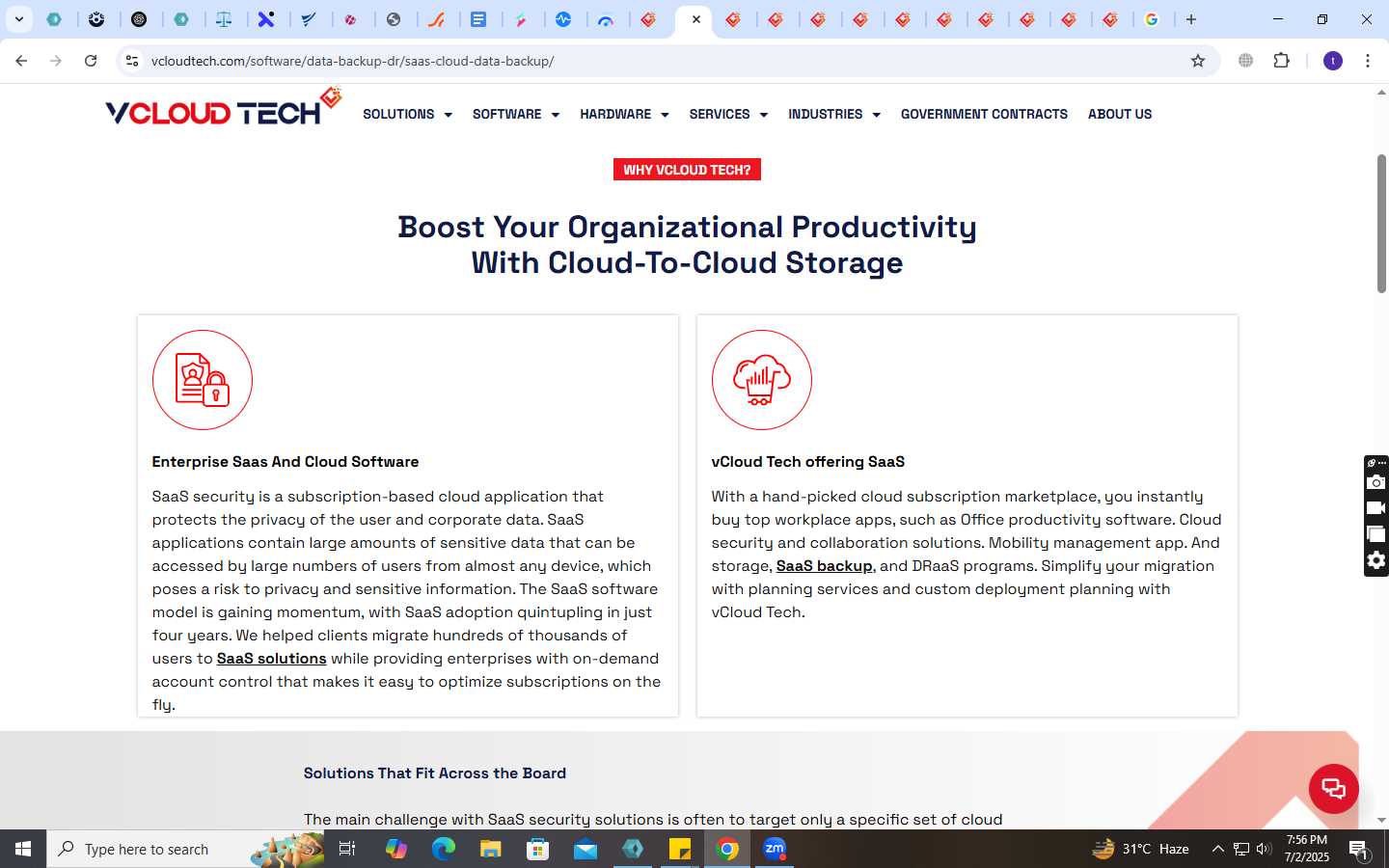This screenshot has width=1389, height=868.
Task: Click the page vertical scrollbar thumb
Action: 1381,224
